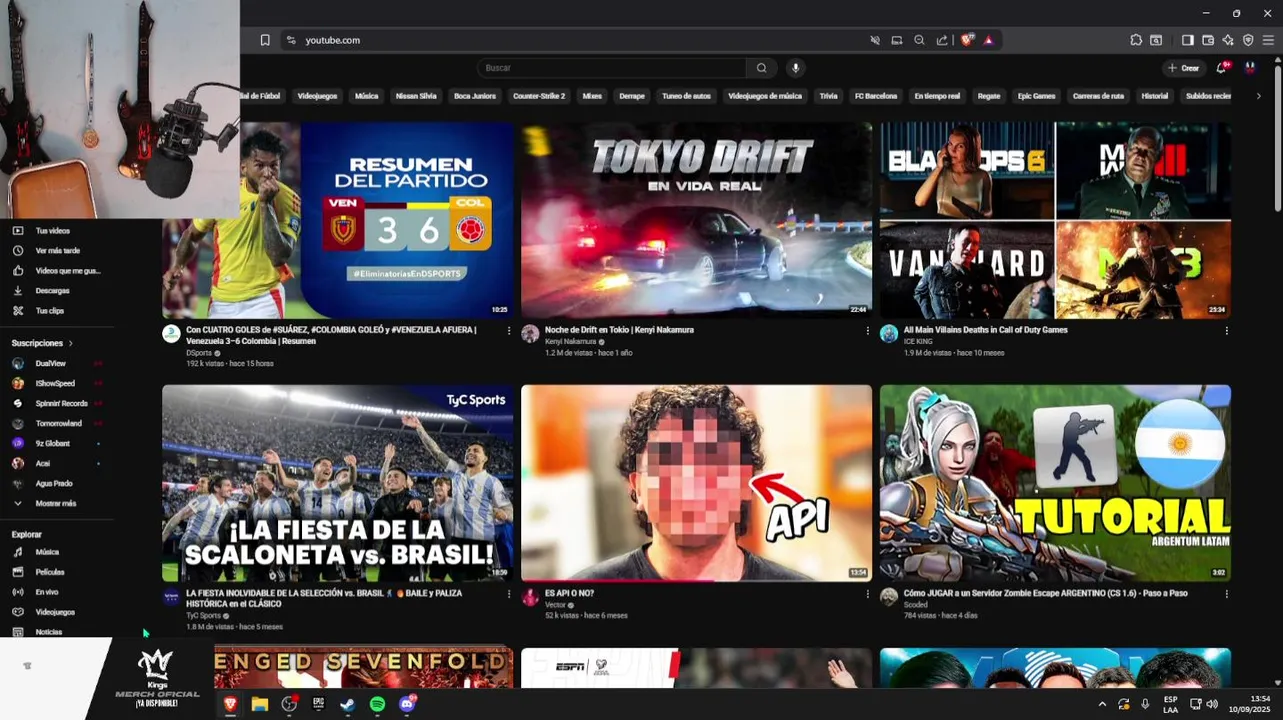Click the share page icon in address bar
This screenshot has height=720, width=1283.
click(x=942, y=40)
